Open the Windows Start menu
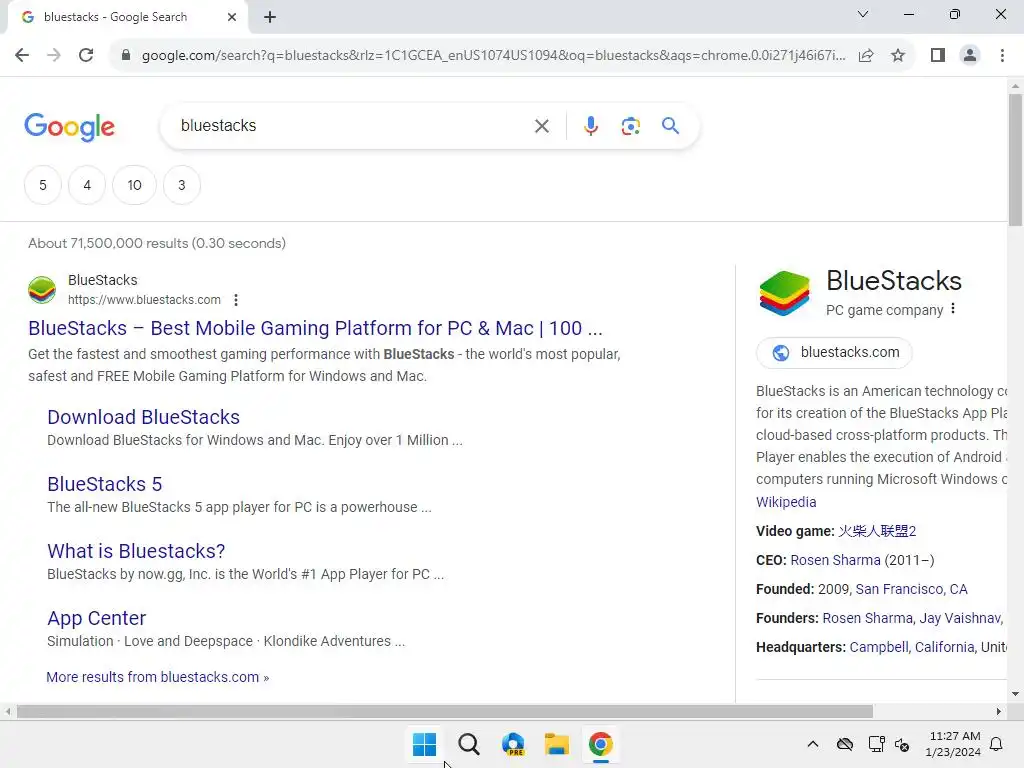 [424, 744]
